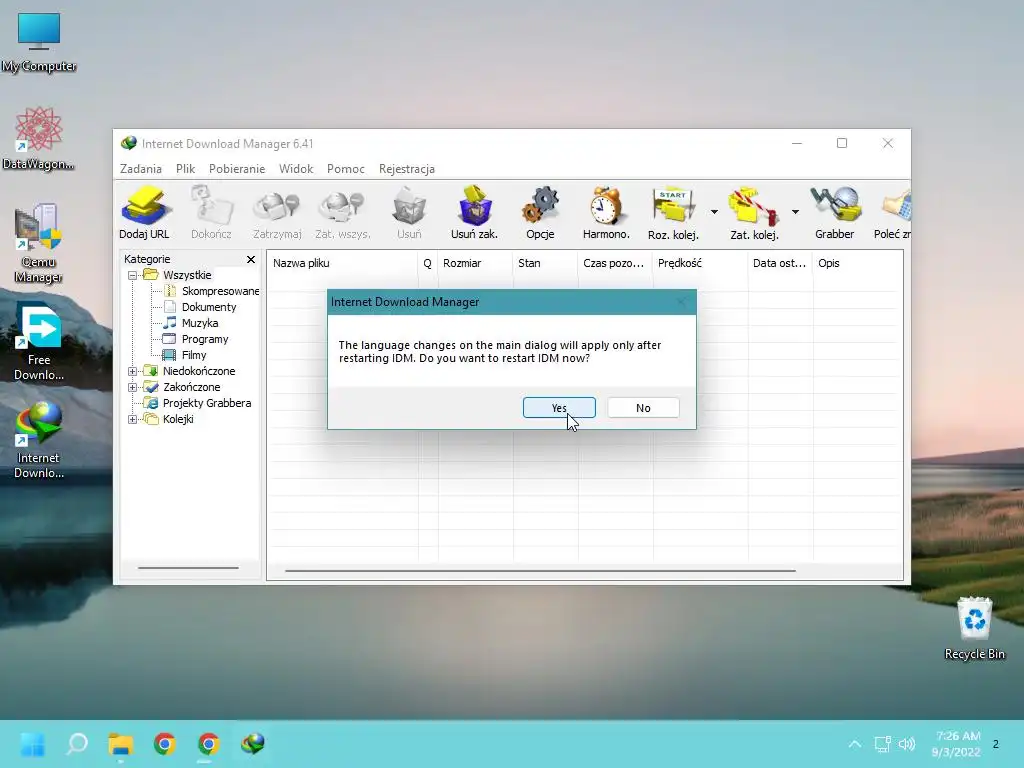
Task: Open the Widok menu
Action: 296,168
